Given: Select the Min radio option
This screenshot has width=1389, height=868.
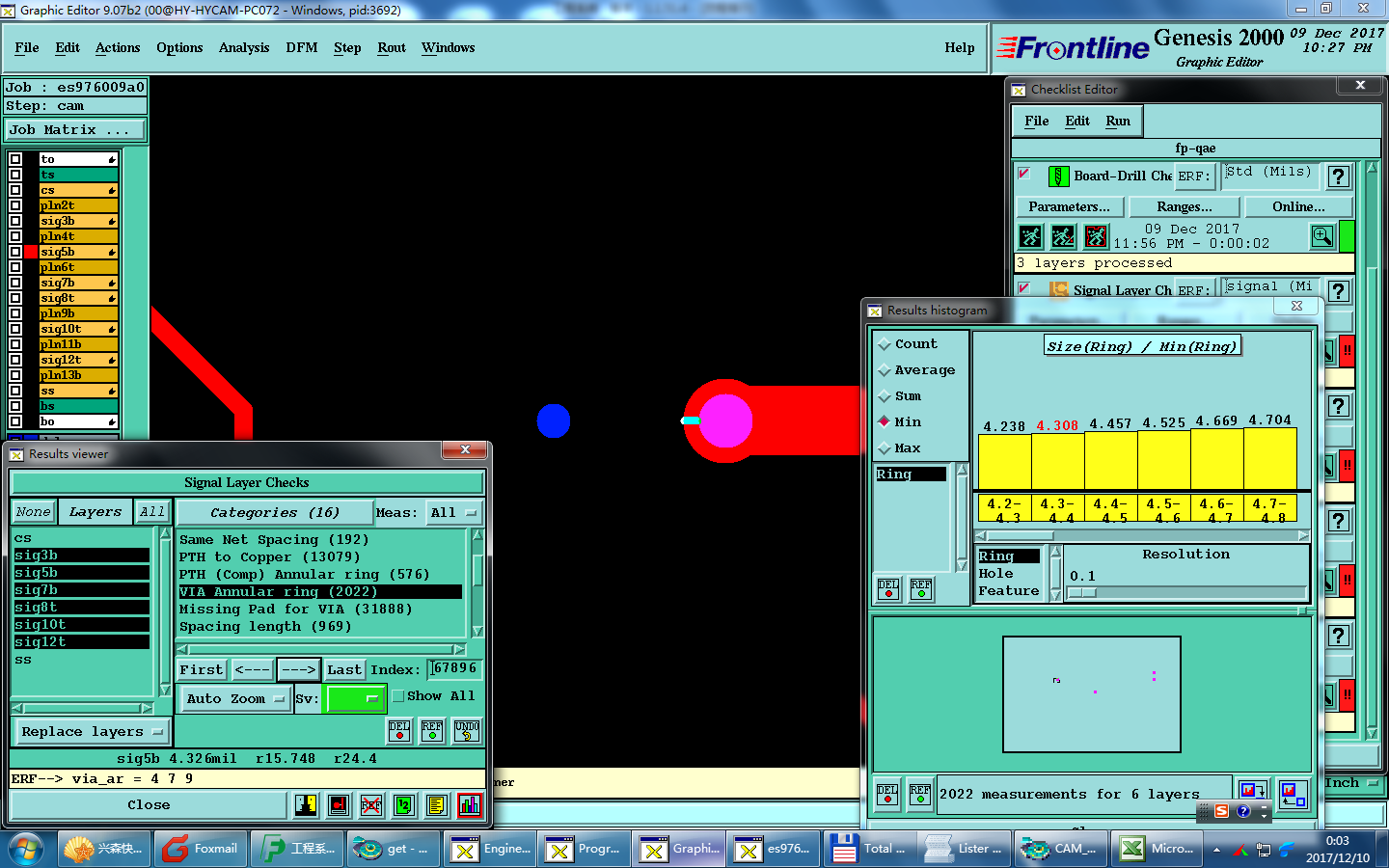Looking at the screenshot, I should pos(885,422).
